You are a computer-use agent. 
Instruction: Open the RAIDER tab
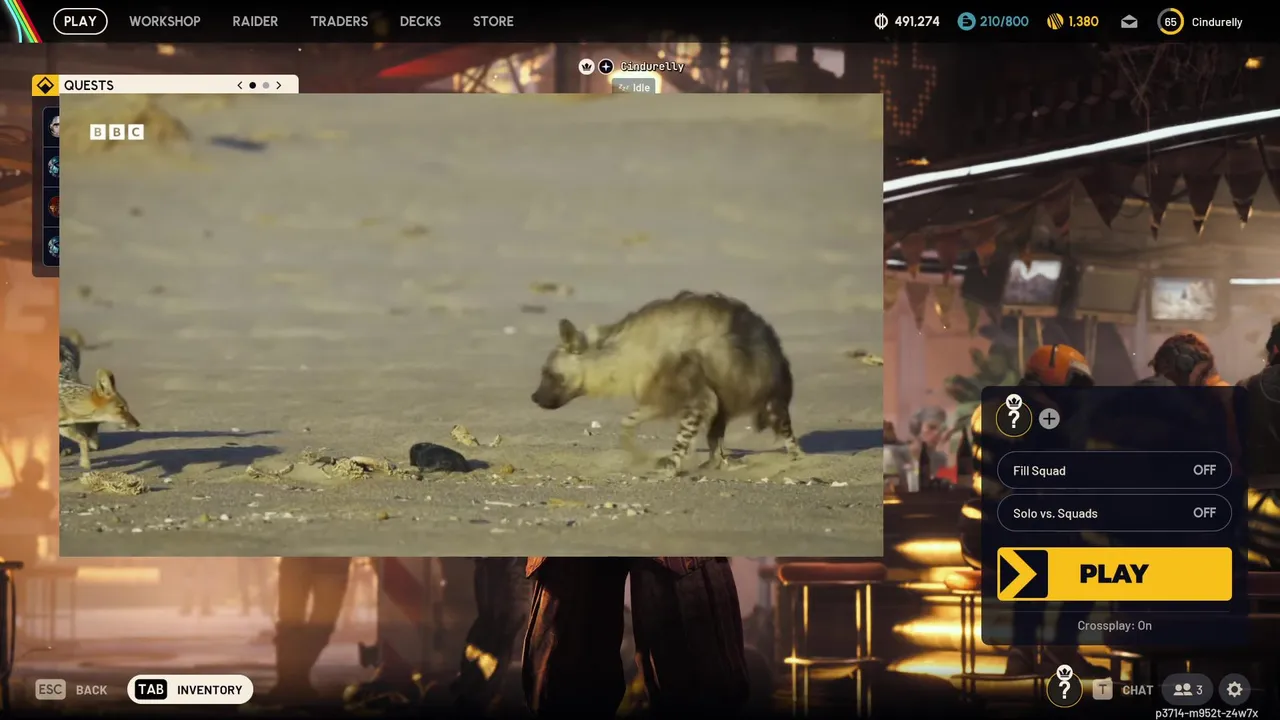[255, 21]
